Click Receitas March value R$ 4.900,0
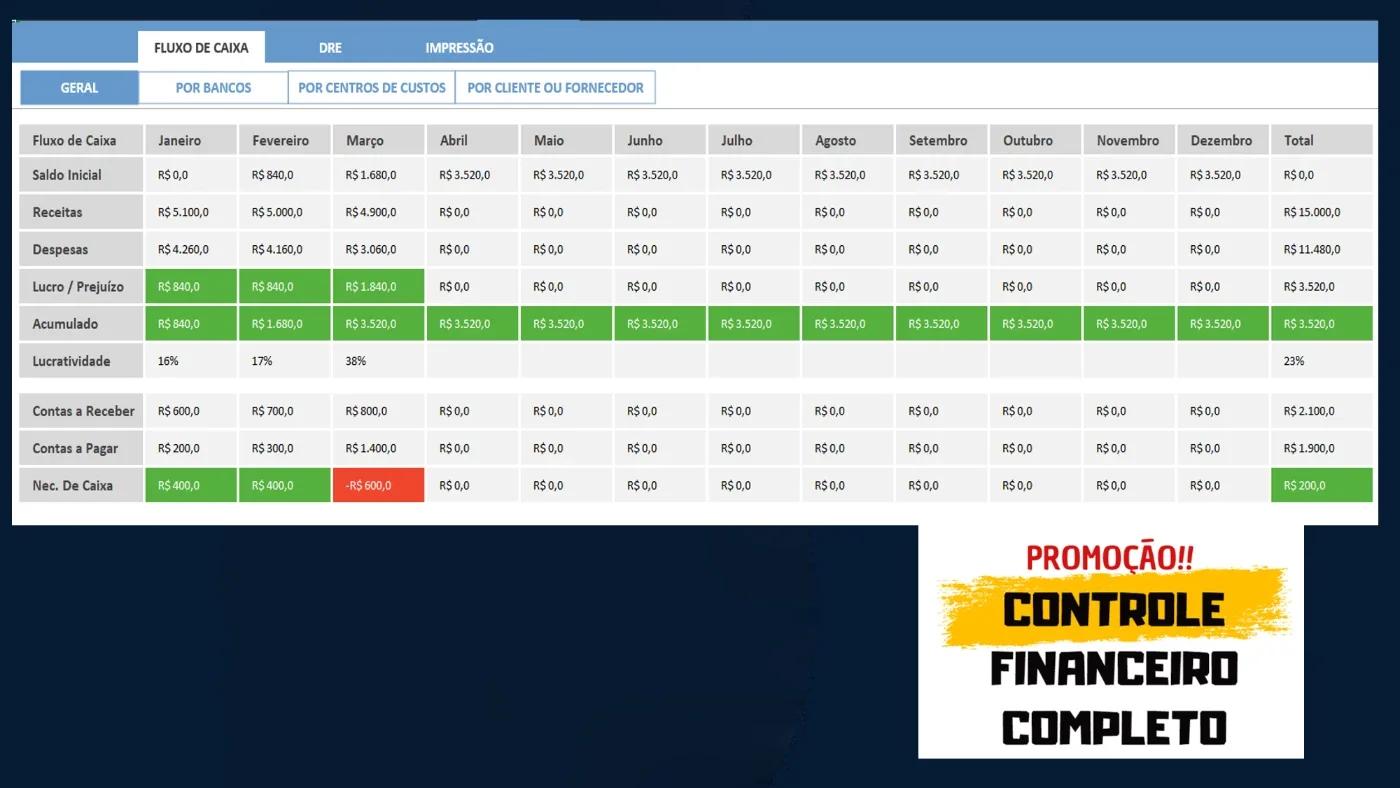 (x=378, y=212)
